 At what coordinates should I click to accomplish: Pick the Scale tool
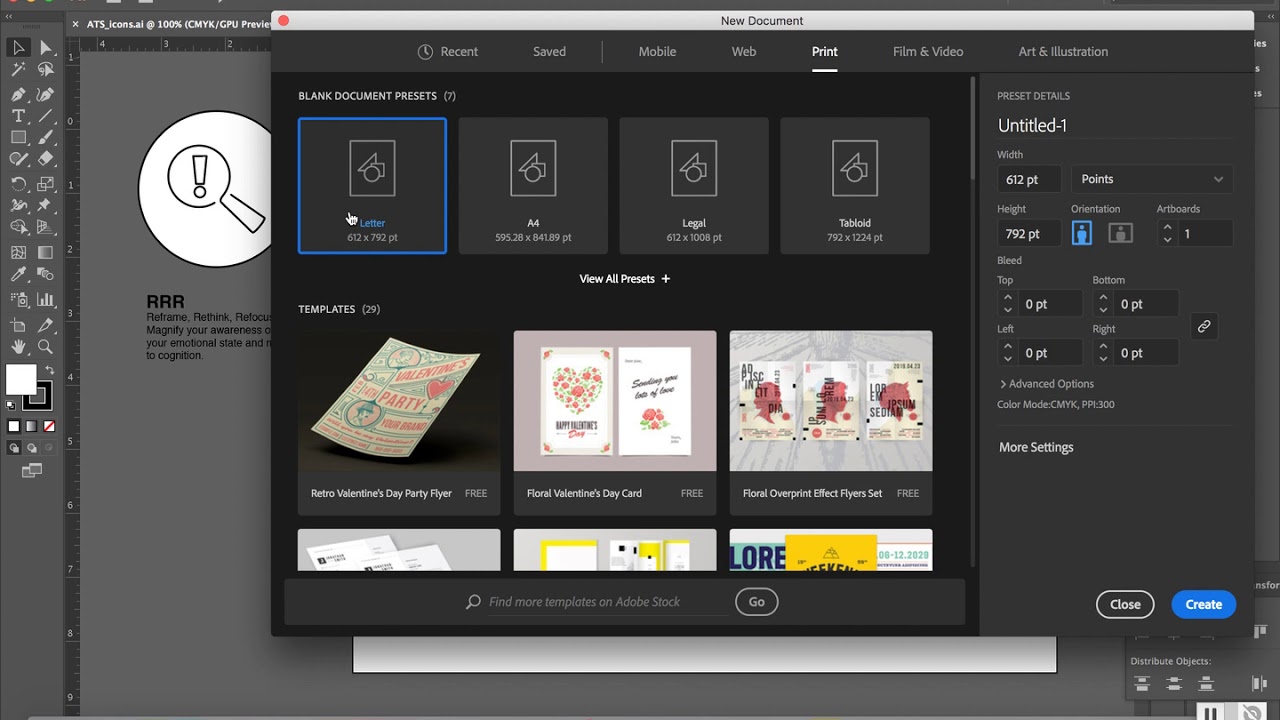coord(46,184)
